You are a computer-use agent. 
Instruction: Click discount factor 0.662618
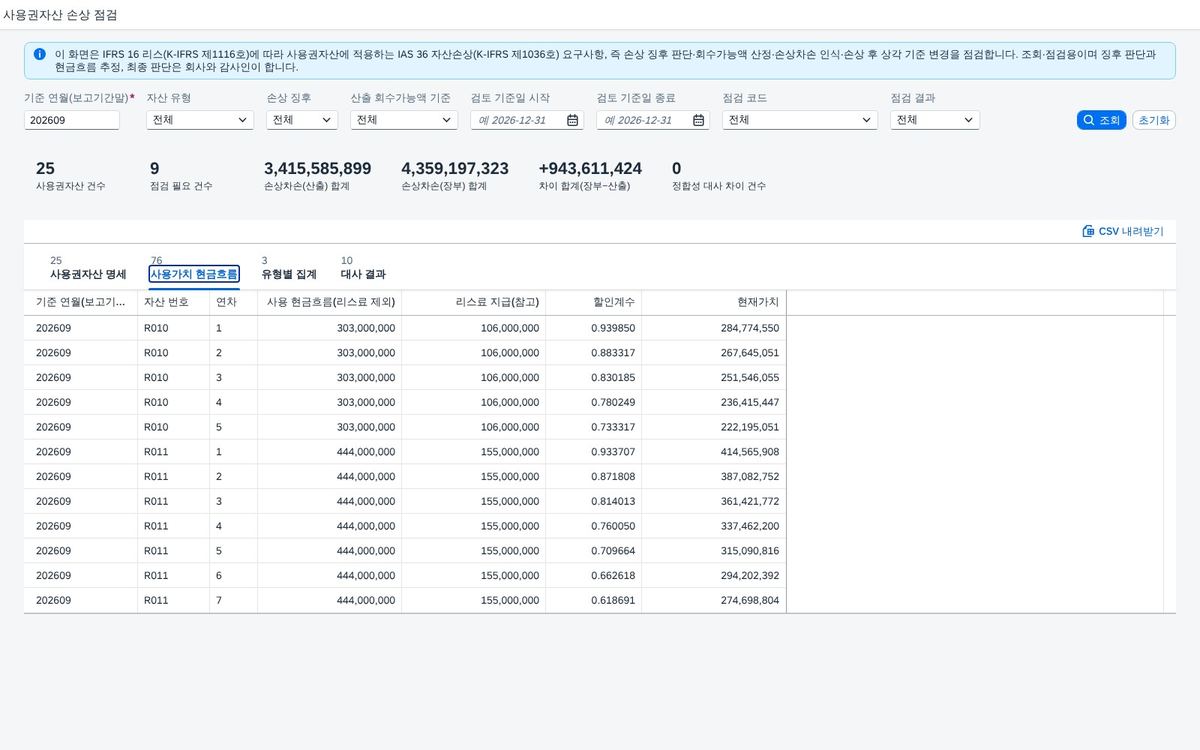pyautogui.click(x=612, y=576)
